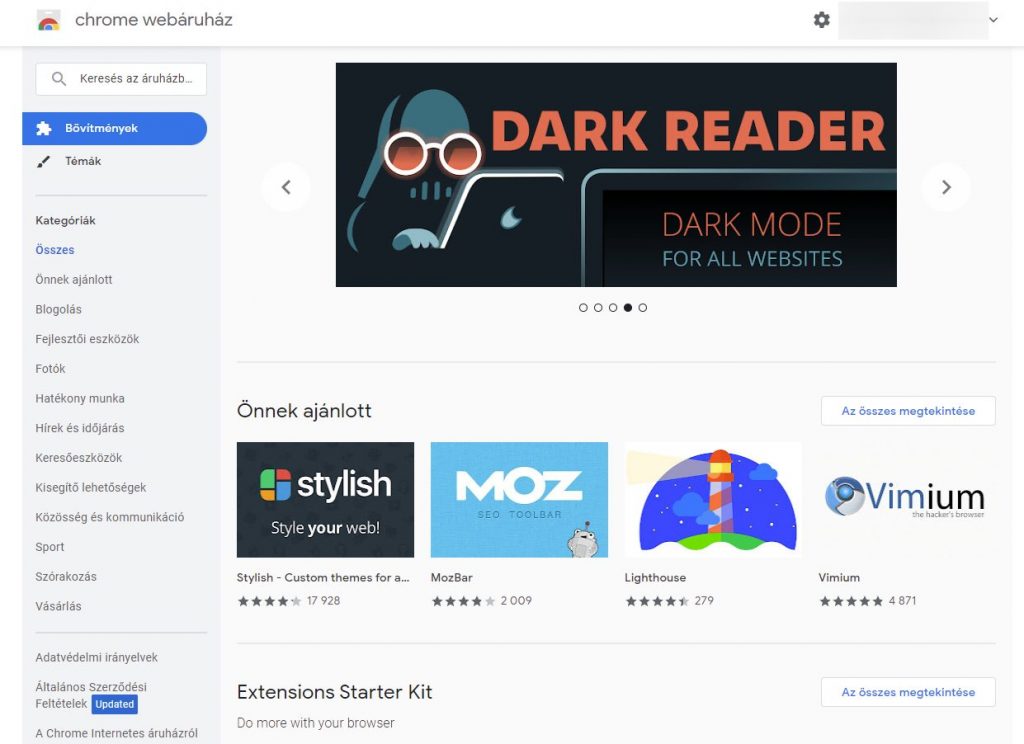The width and height of the screenshot is (1024, 744).
Task: Select the first carousel dot indicator
Action: coord(583,308)
